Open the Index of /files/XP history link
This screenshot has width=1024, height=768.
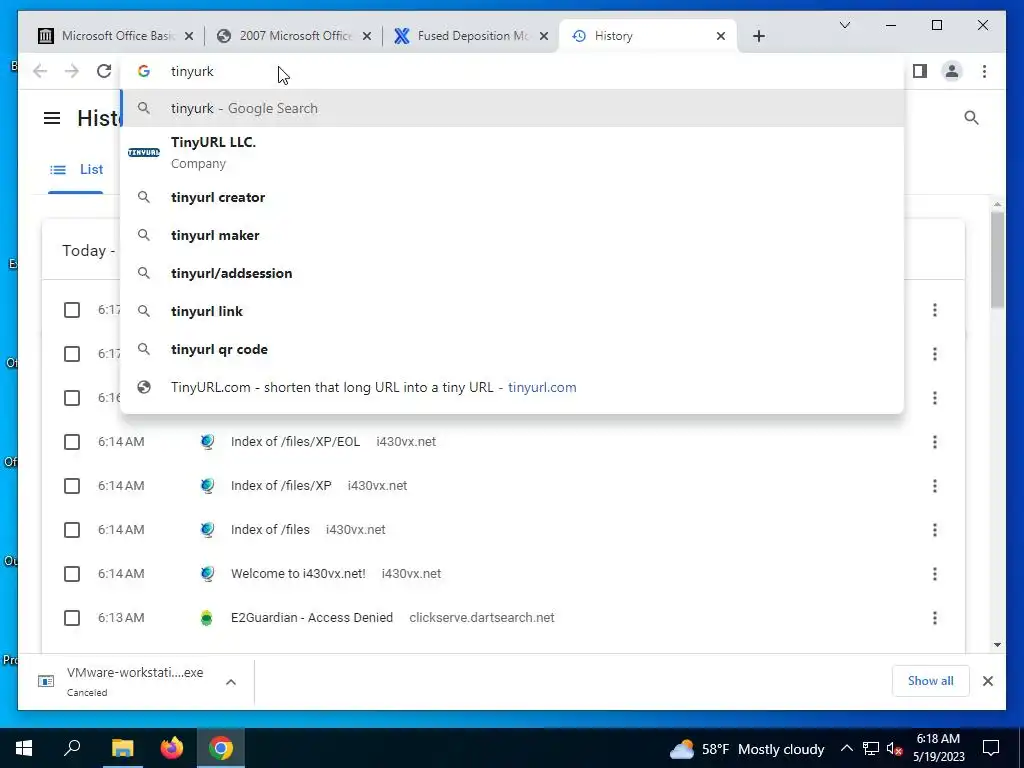281,486
